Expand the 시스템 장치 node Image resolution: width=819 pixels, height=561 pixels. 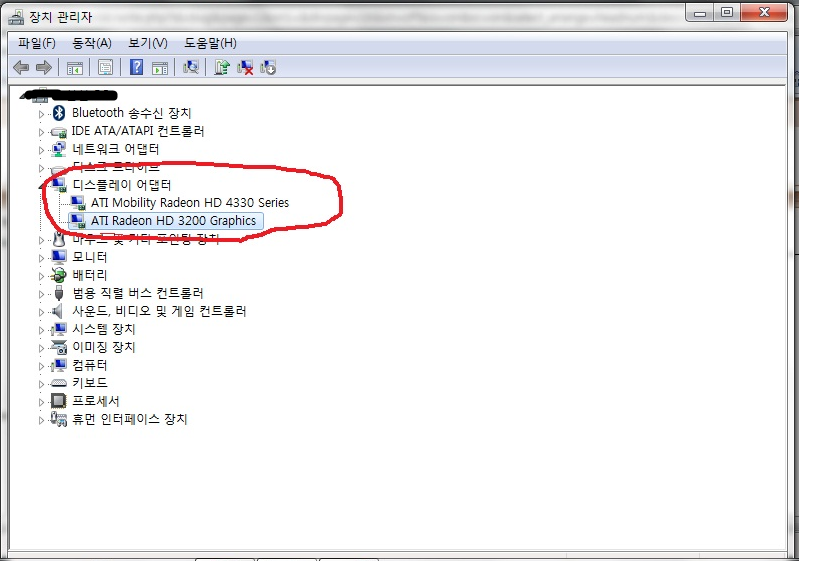pos(41,330)
